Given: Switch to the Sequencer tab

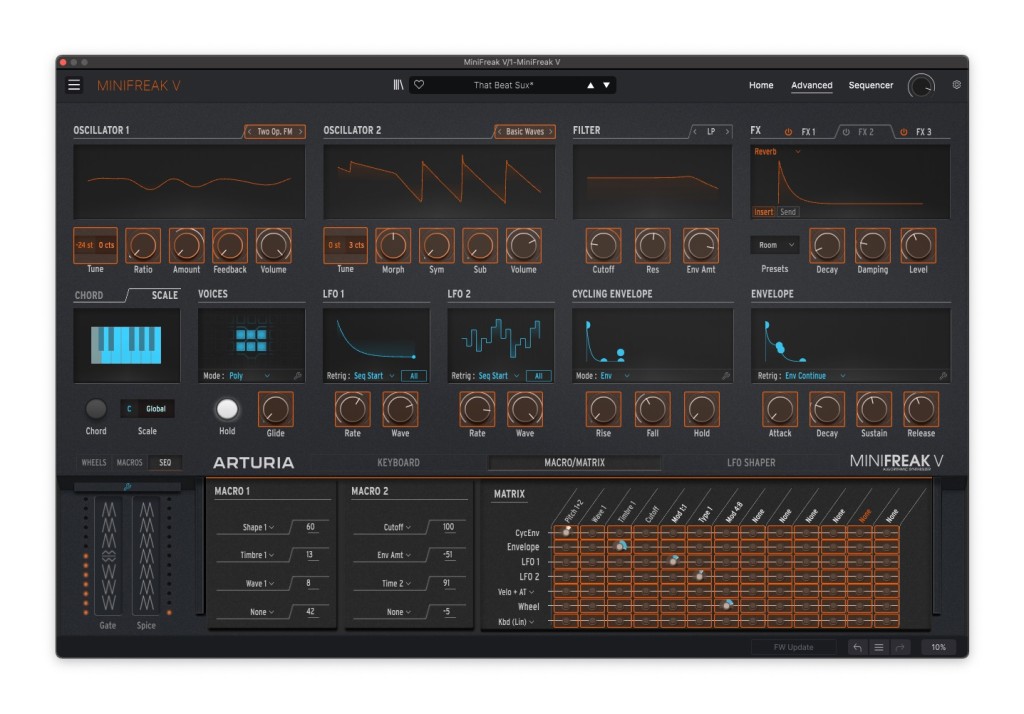Looking at the screenshot, I should (x=870, y=85).
